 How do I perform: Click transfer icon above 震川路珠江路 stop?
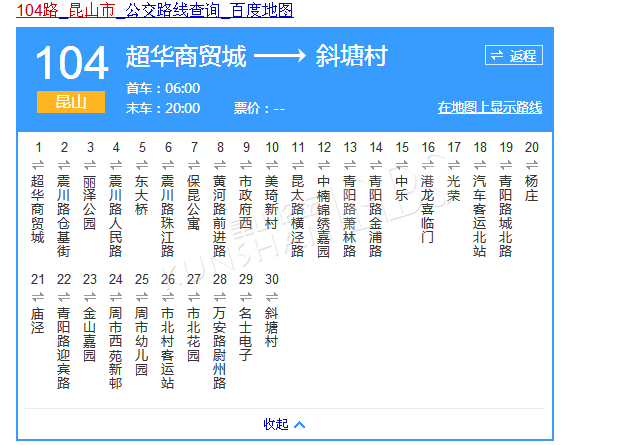[x=168, y=164]
